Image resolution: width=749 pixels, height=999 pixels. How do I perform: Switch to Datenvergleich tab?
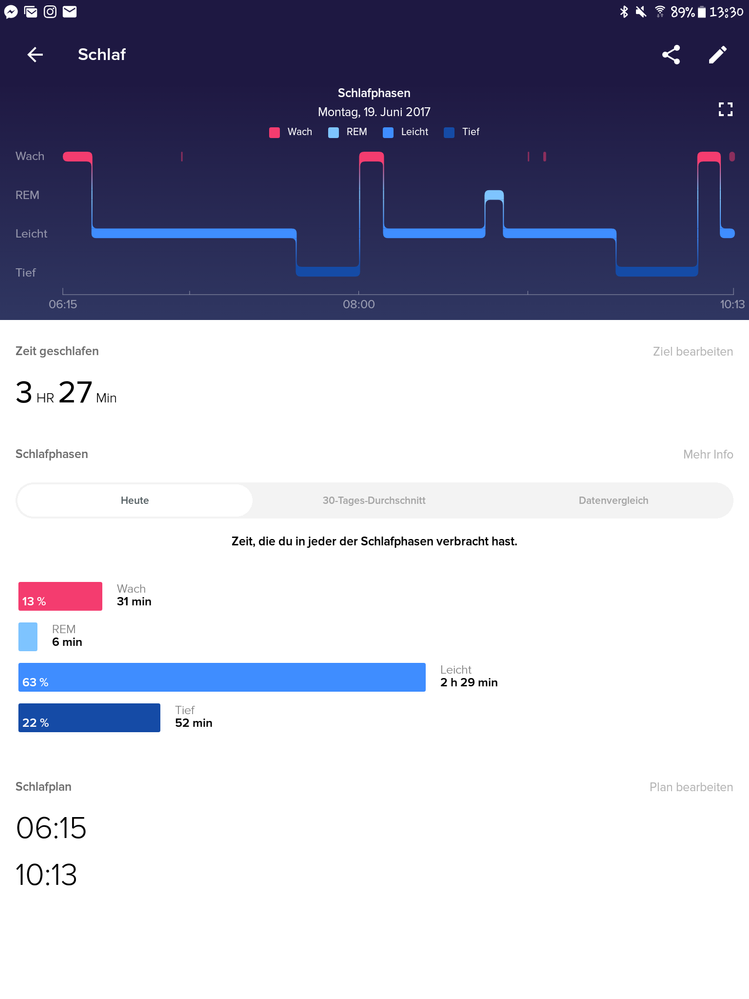tap(612, 500)
